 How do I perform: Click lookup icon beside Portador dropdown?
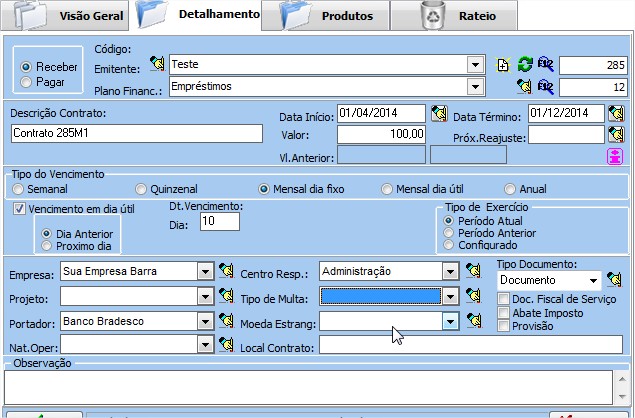coord(227,321)
